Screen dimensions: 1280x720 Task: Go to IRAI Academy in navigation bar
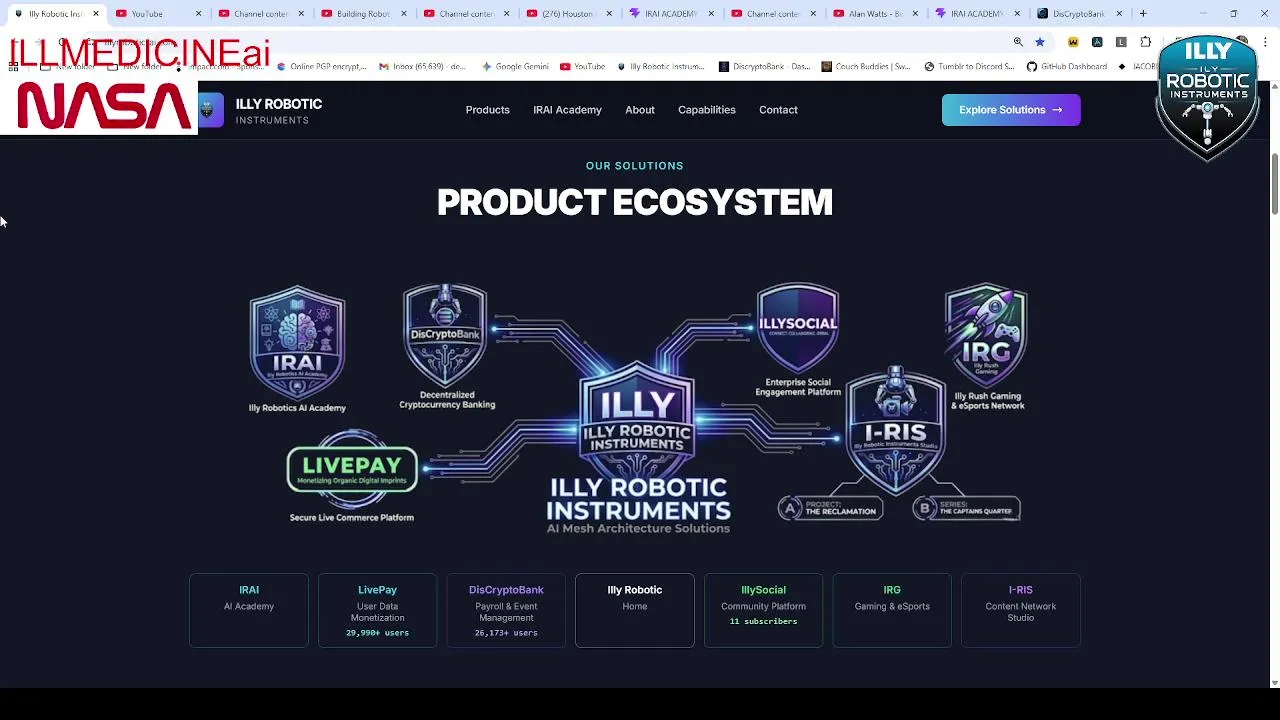coord(567,110)
